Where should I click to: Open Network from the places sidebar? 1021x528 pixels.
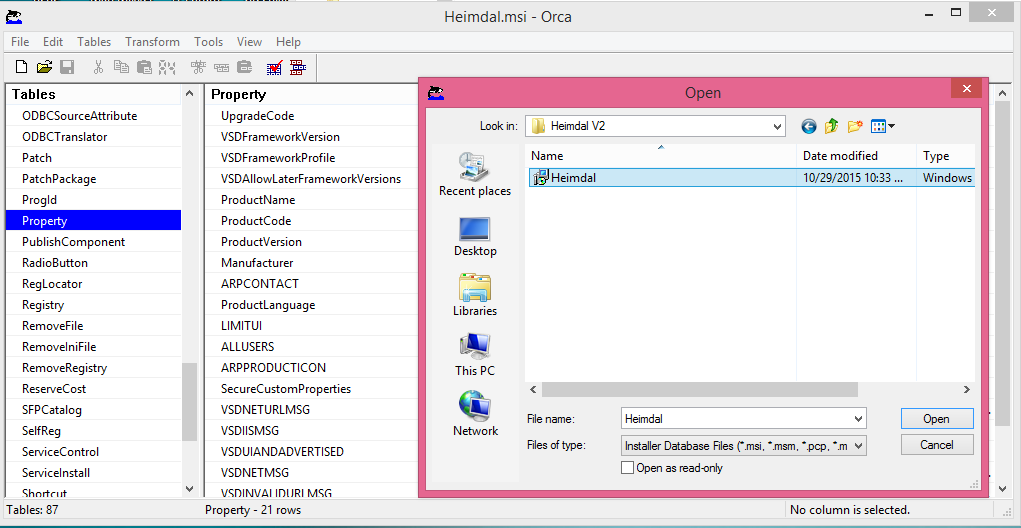pos(475,414)
